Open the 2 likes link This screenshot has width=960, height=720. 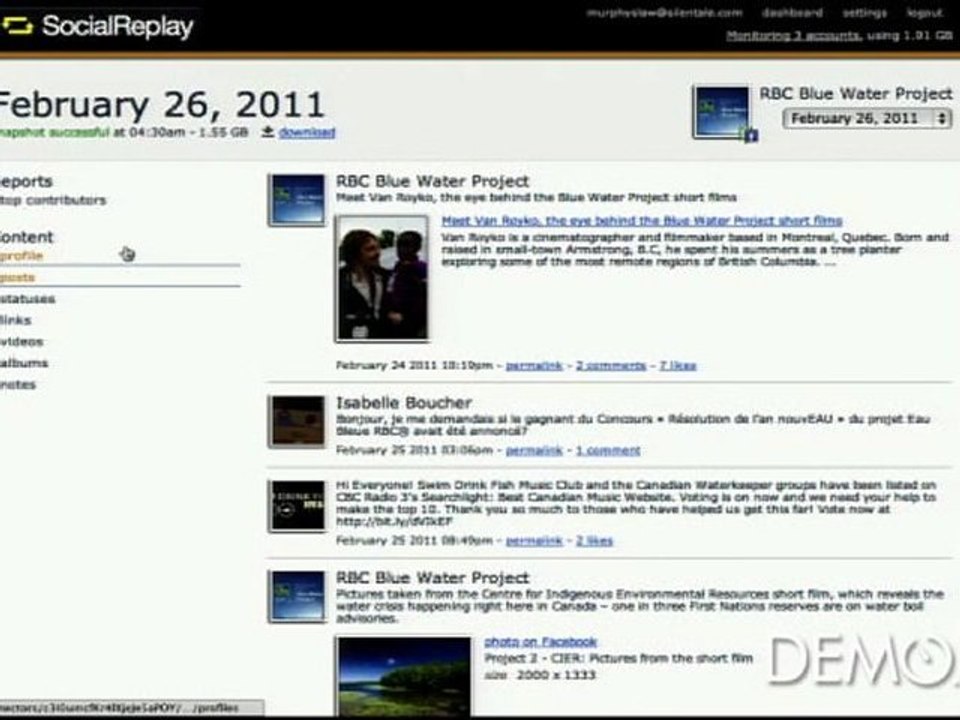point(594,541)
